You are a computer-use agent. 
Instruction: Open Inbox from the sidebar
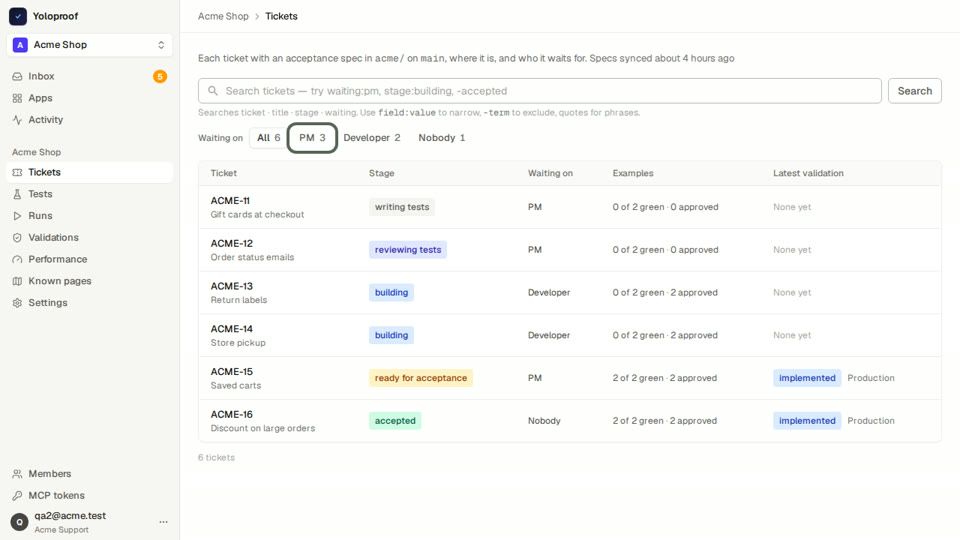point(89,77)
